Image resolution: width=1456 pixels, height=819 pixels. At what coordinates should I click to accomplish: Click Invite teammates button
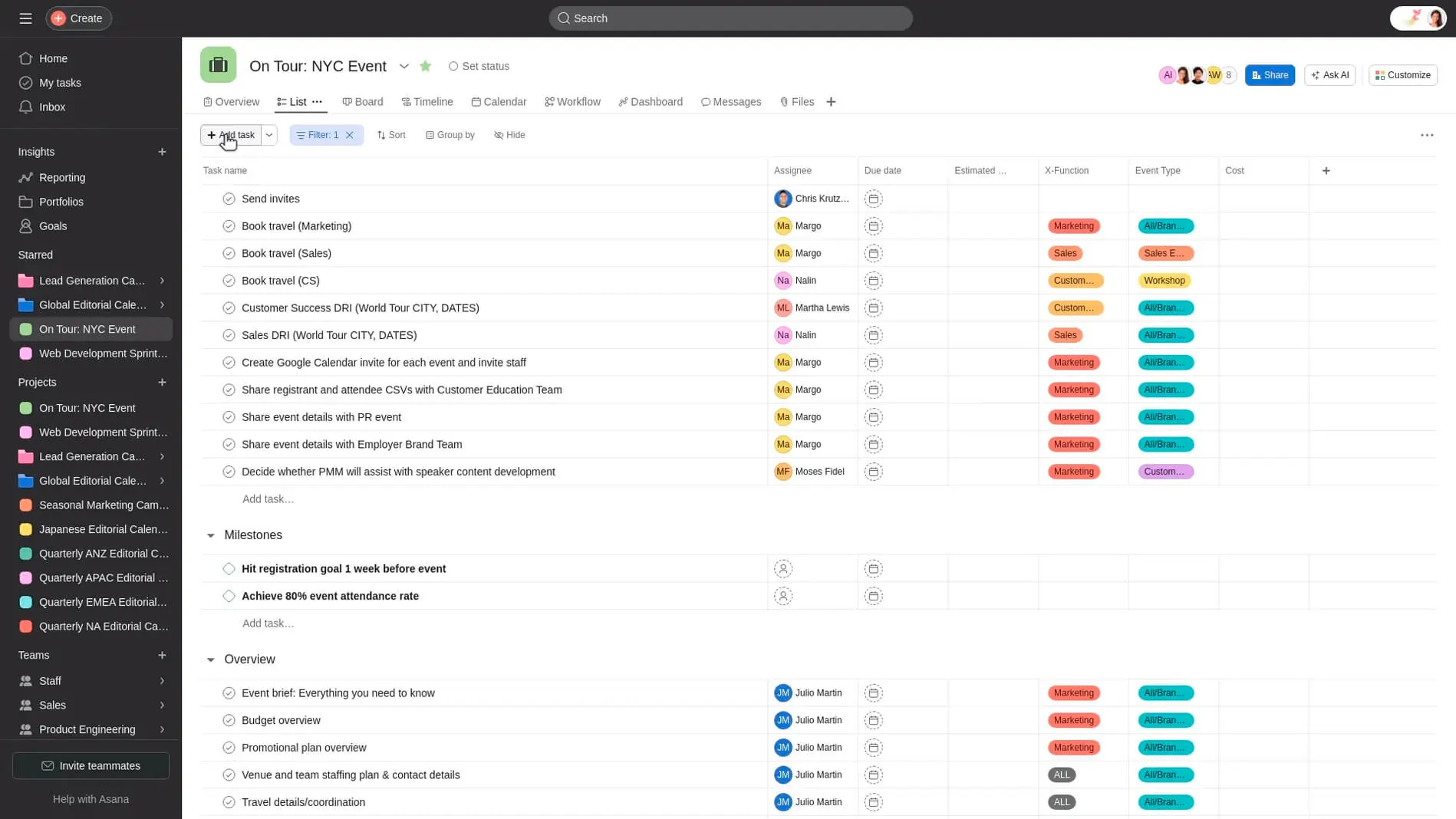click(91, 766)
